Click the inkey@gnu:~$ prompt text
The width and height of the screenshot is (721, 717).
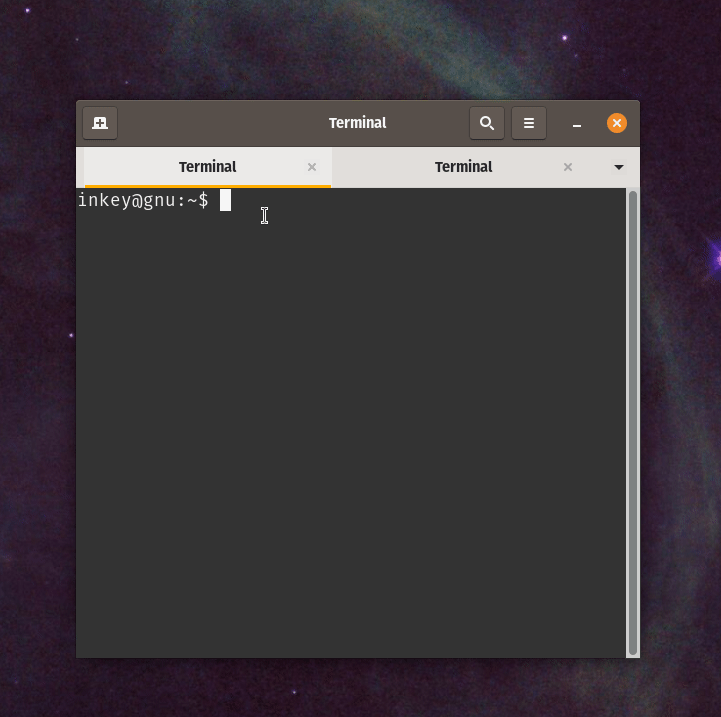[x=143, y=201]
